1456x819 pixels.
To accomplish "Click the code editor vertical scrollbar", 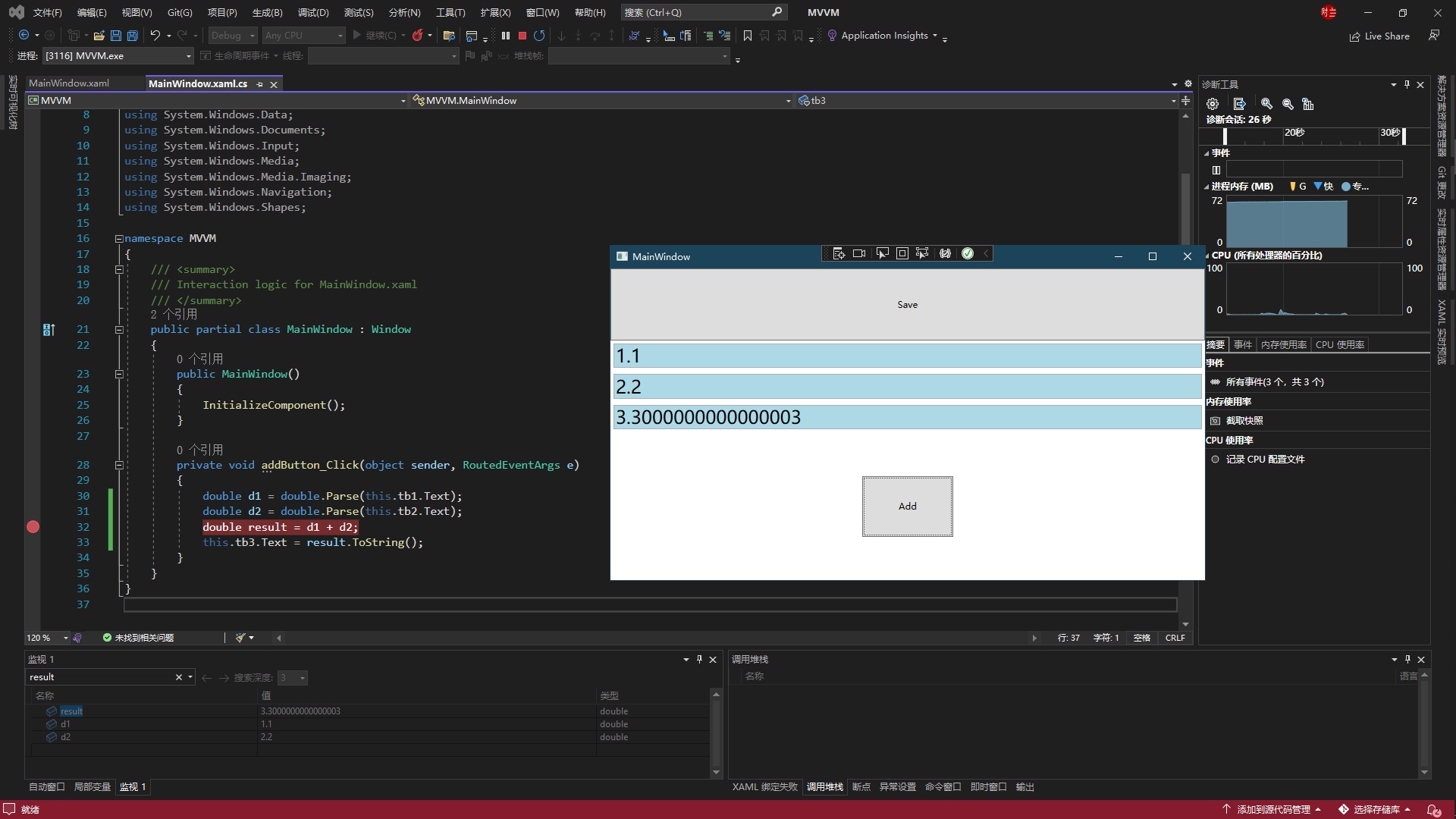I will point(1185,372).
